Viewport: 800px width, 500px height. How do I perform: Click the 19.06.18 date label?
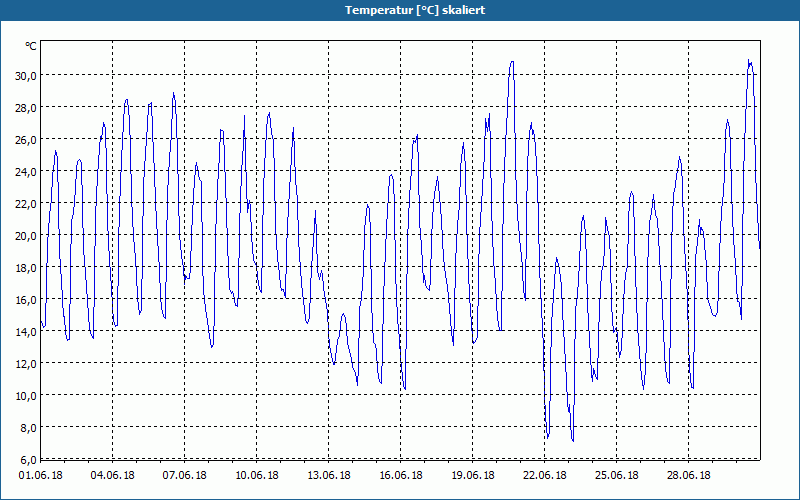click(x=472, y=475)
